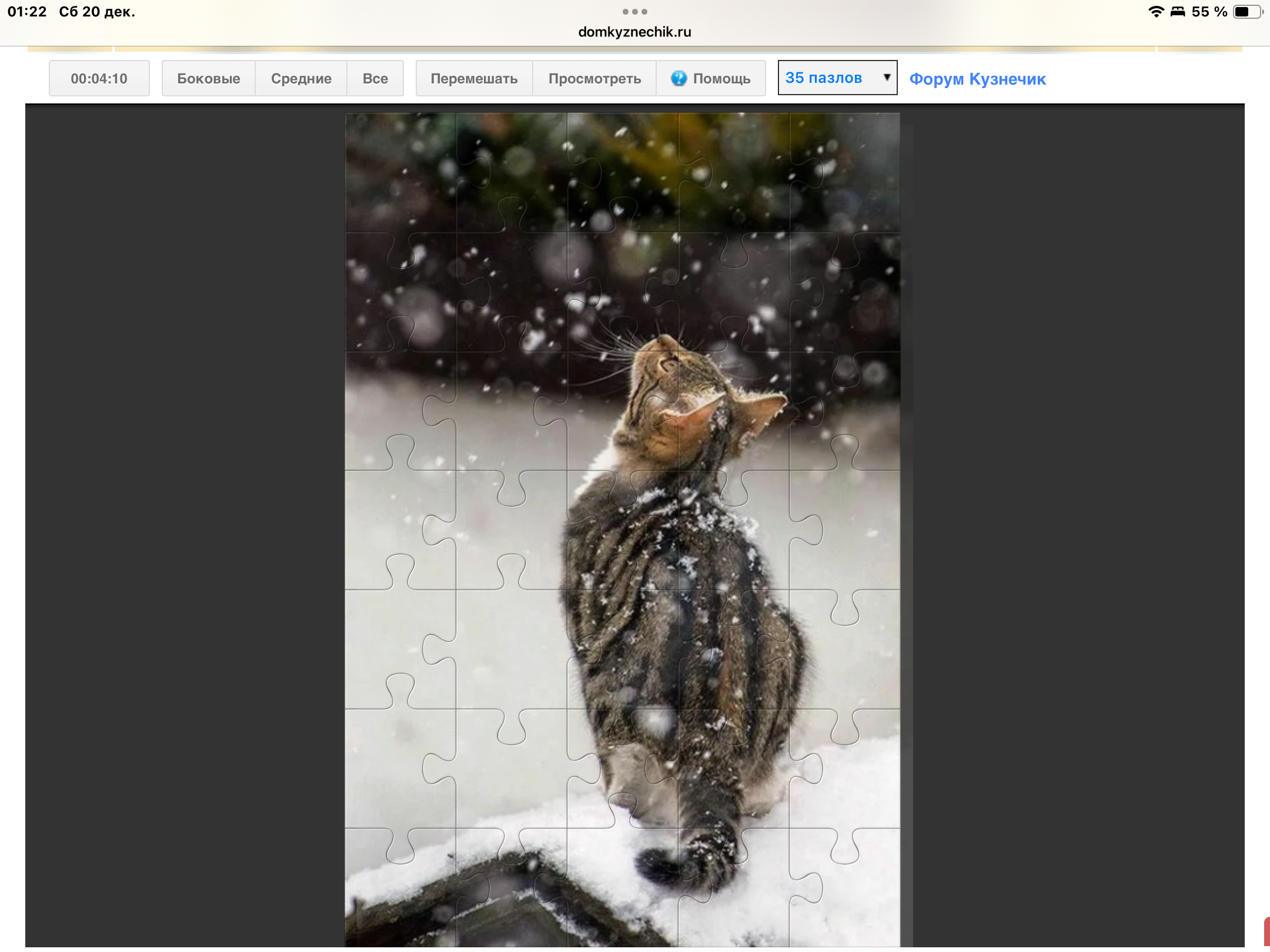
Task: Tap the 01:22 clock in the status bar
Action: click(27, 12)
